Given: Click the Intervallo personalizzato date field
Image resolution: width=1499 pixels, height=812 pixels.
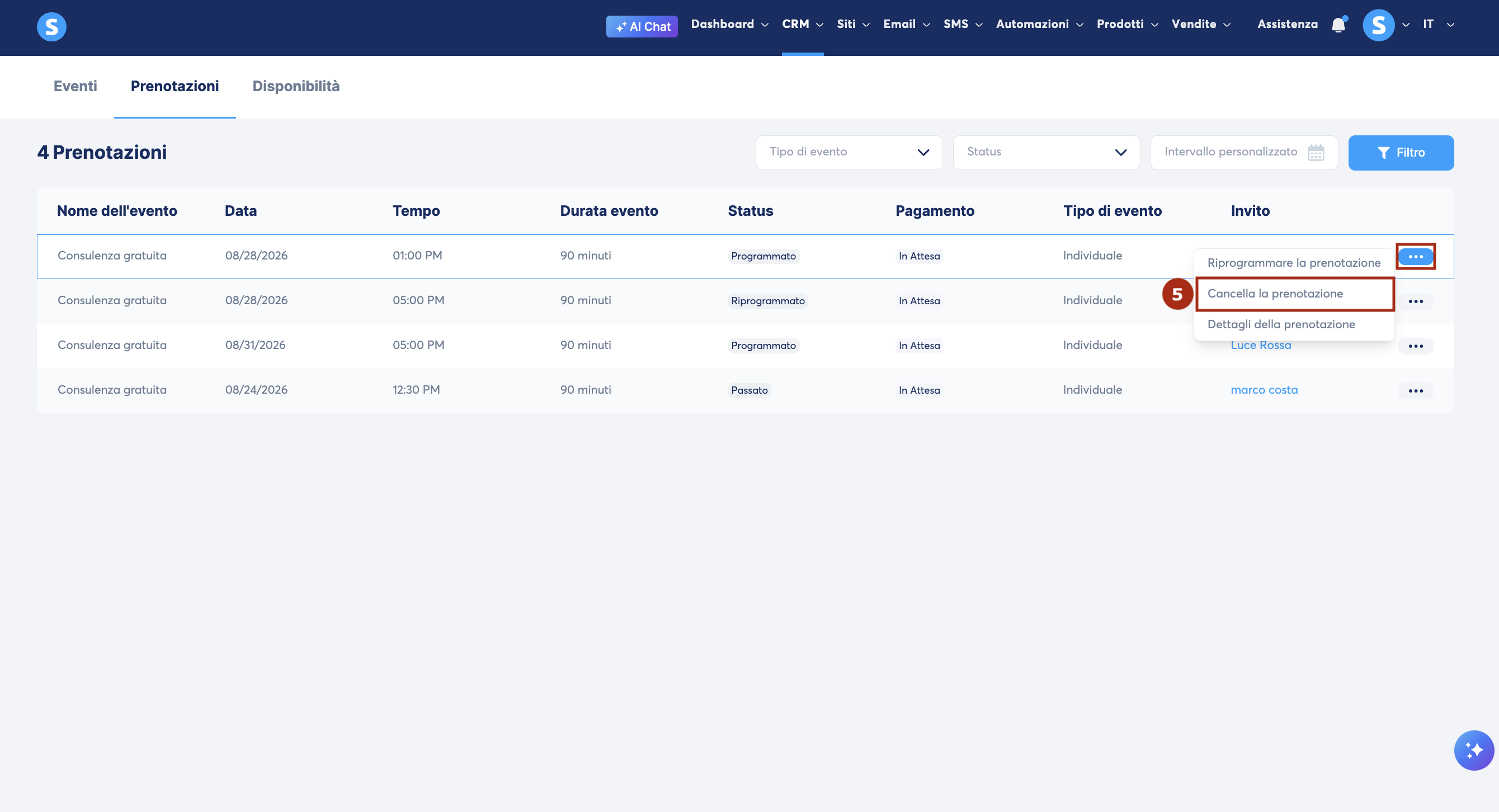Looking at the screenshot, I should [1243, 153].
